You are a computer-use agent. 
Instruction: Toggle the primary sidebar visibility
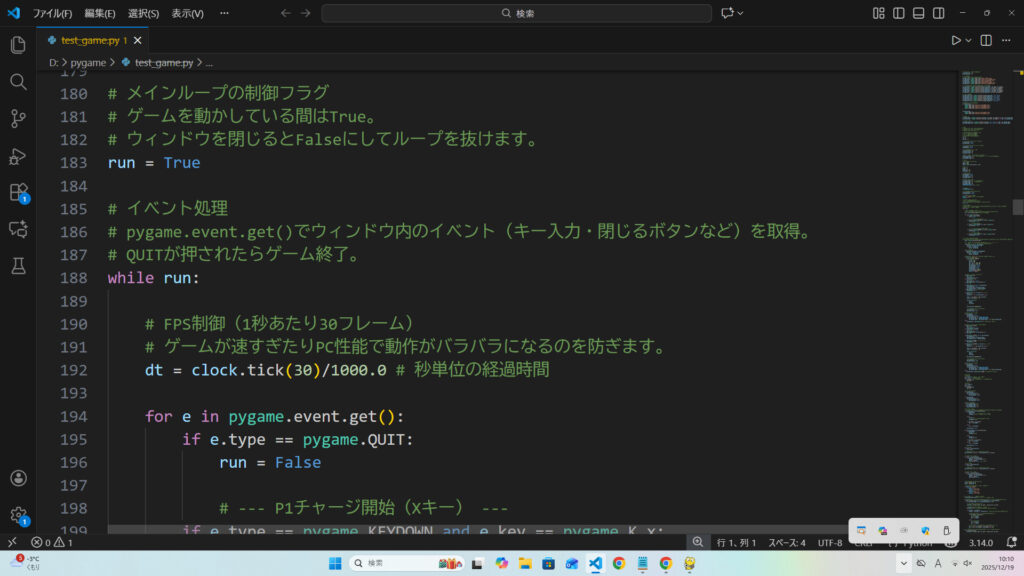click(x=899, y=13)
